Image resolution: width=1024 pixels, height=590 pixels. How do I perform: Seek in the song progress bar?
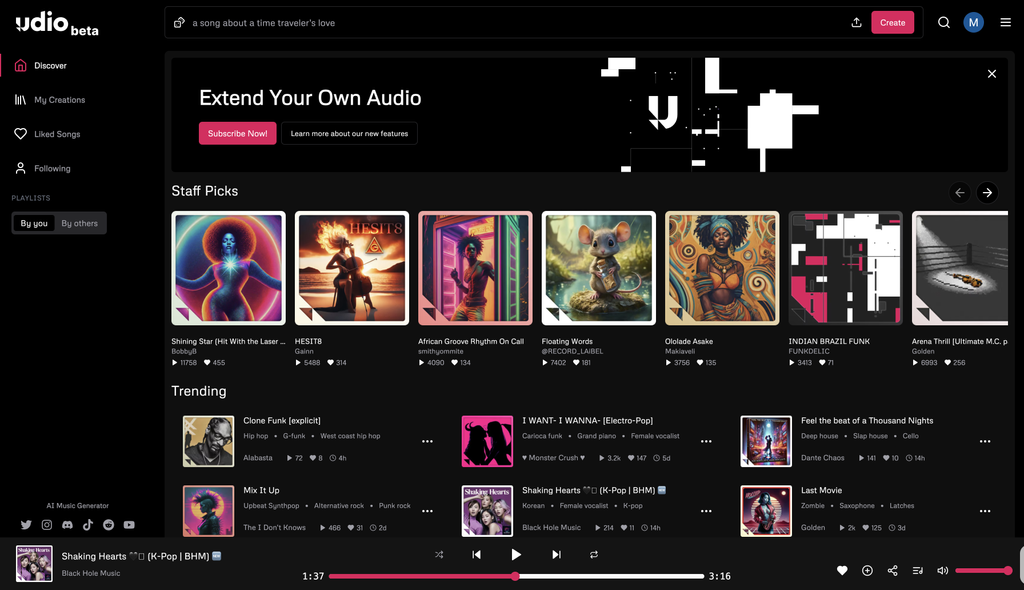517,576
